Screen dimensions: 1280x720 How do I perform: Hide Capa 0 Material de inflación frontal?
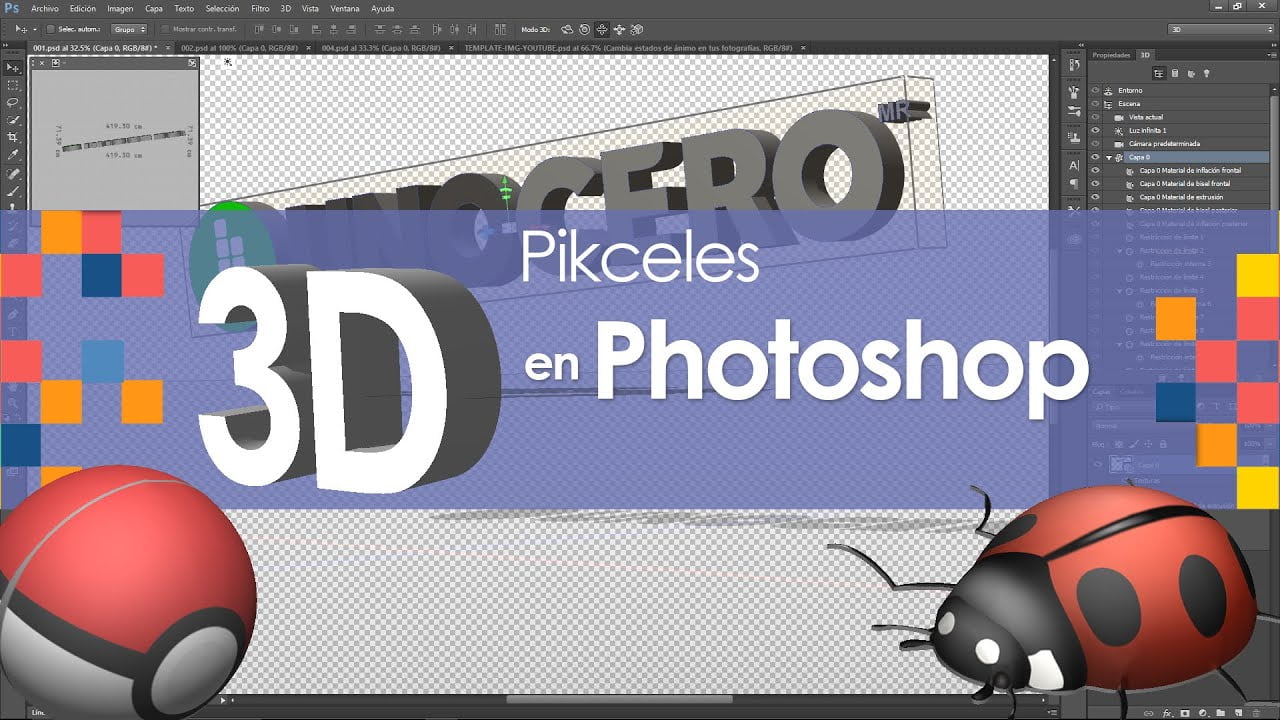(1095, 171)
